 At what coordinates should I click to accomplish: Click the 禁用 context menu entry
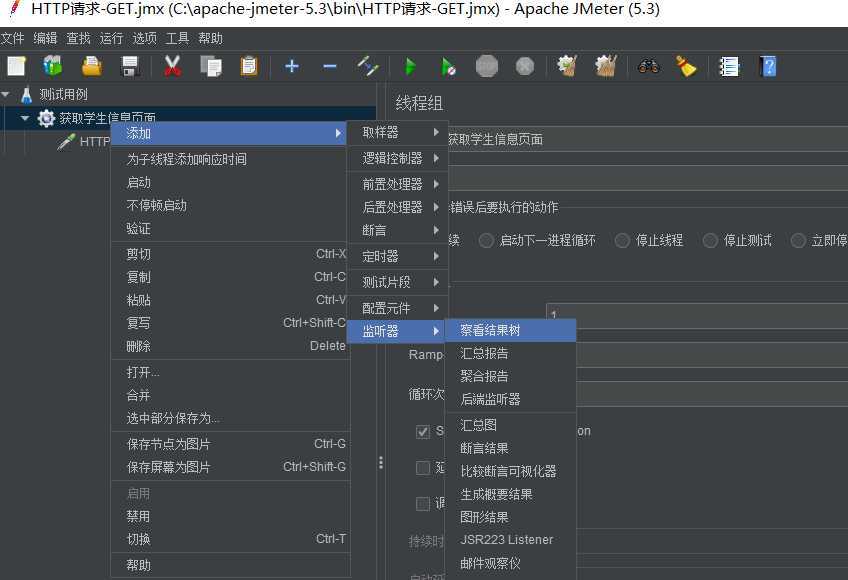[231, 517]
